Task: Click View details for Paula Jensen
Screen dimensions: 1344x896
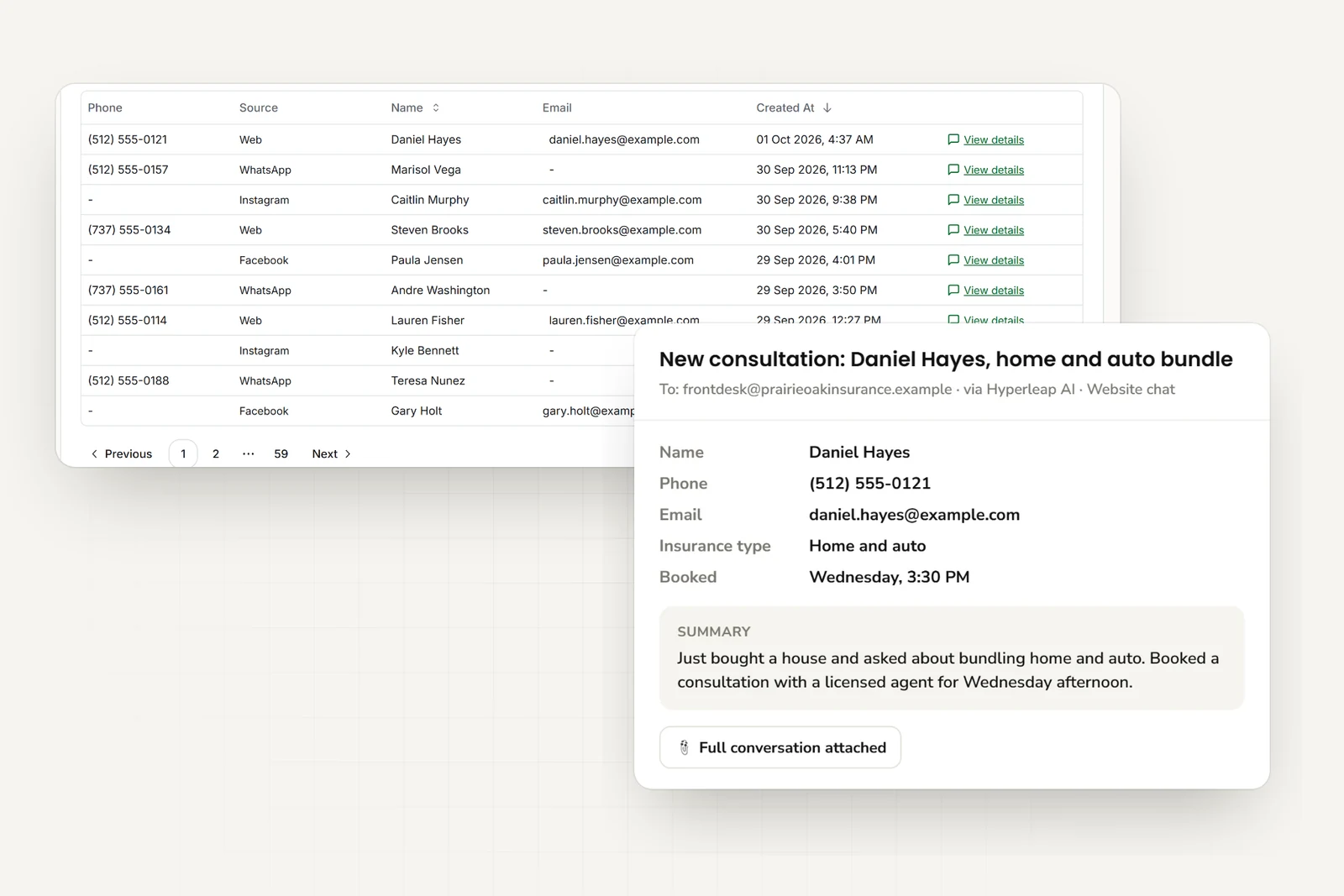Action: point(994,260)
